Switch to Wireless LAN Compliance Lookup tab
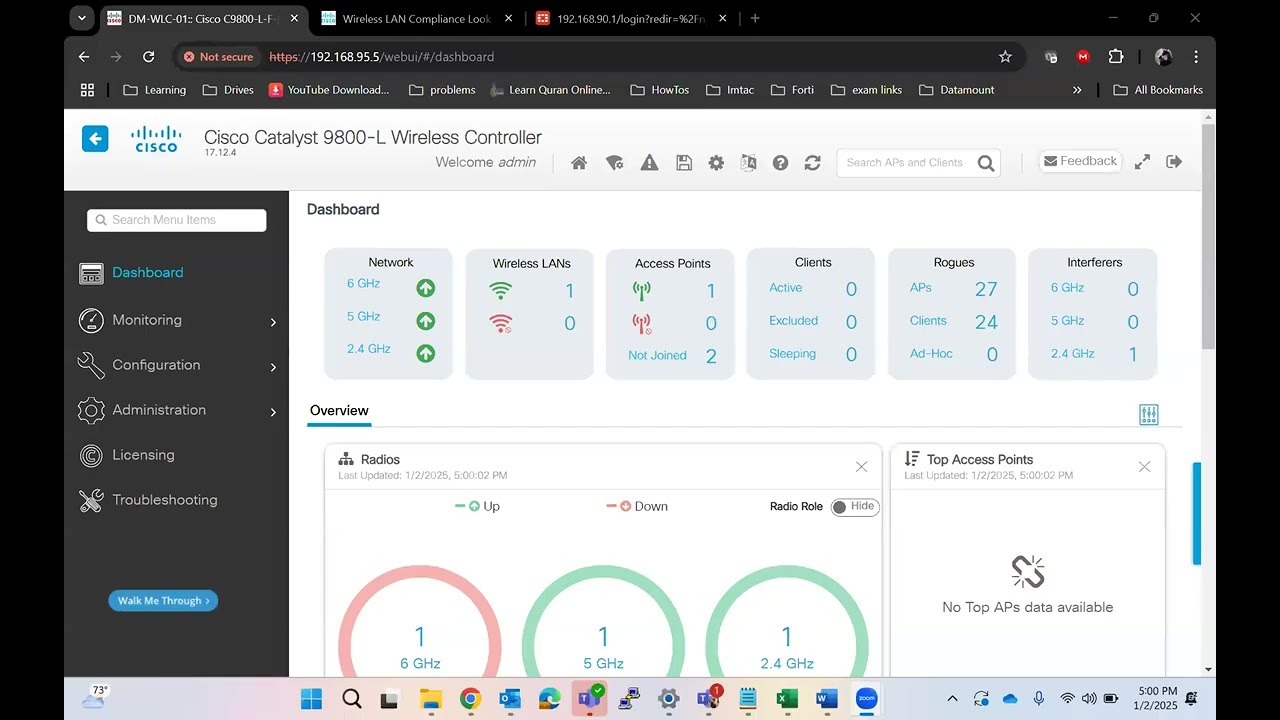Image resolution: width=1280 pixels, height=720 pixels. click(x=416, y=18)
